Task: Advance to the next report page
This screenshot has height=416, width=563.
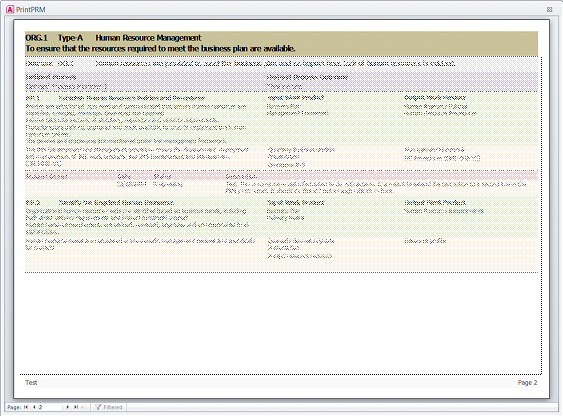Action: pos(67,407)
